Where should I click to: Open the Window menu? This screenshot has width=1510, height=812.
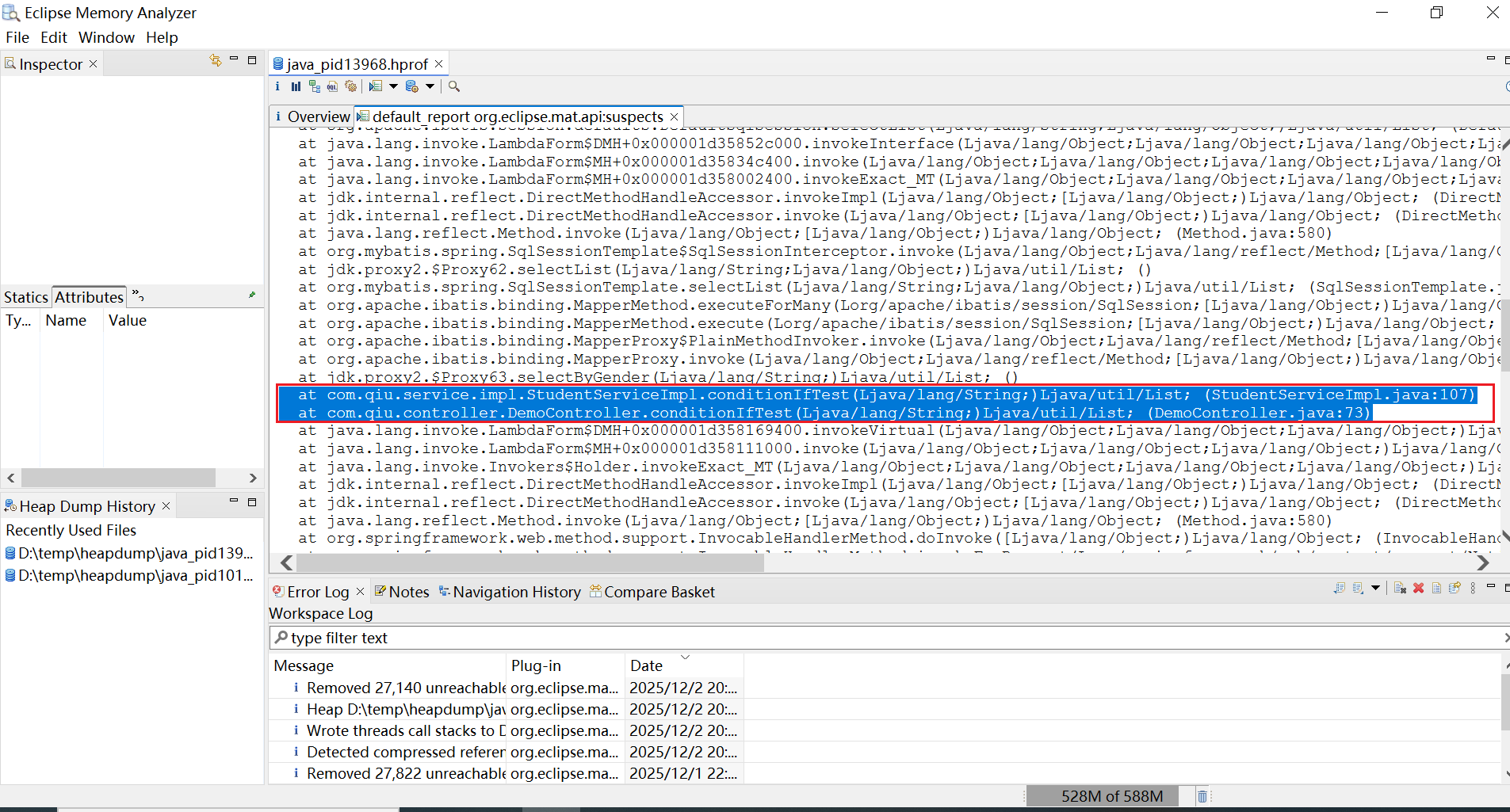(x=106, y=37)
